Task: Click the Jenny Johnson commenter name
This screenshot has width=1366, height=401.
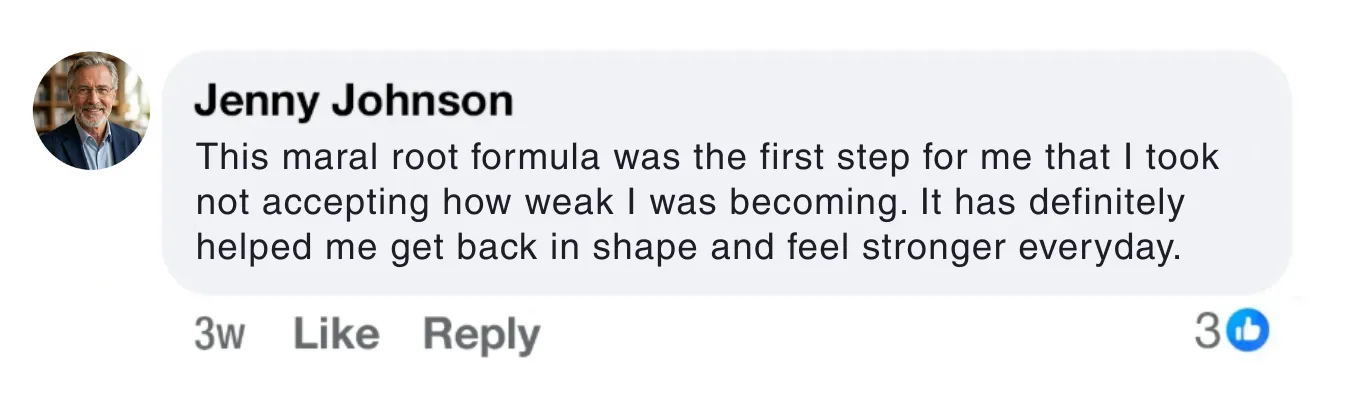Action: (x=353, y=101)
